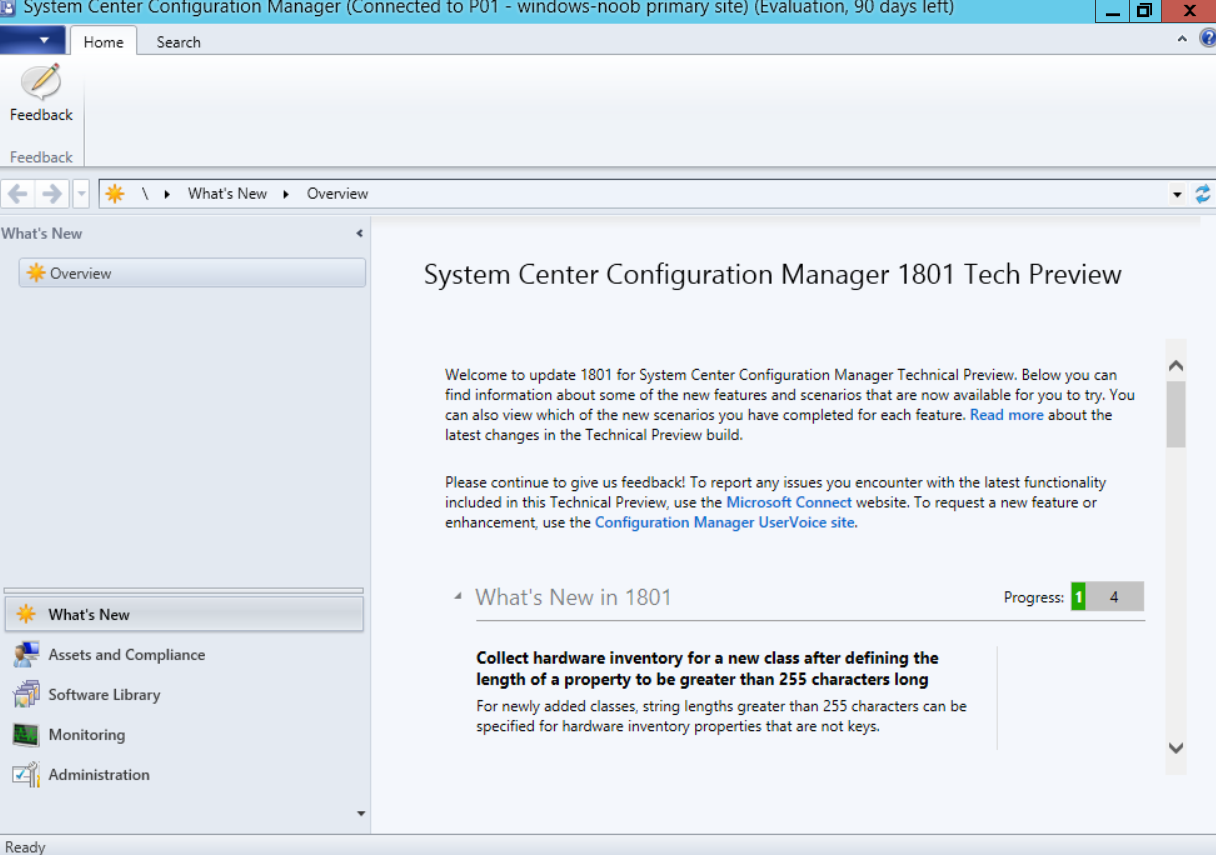Switch to the Monitoring workspace
Image resolution: width=1216 pixels, height=855 pixels.
(x=98, y=733)
